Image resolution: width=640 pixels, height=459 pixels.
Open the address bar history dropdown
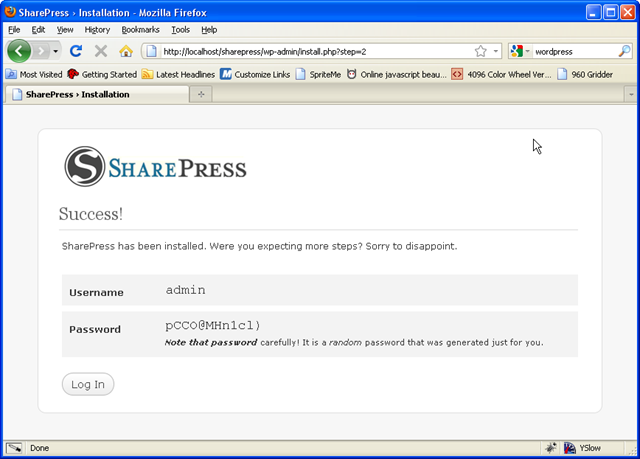coord(496,51)
